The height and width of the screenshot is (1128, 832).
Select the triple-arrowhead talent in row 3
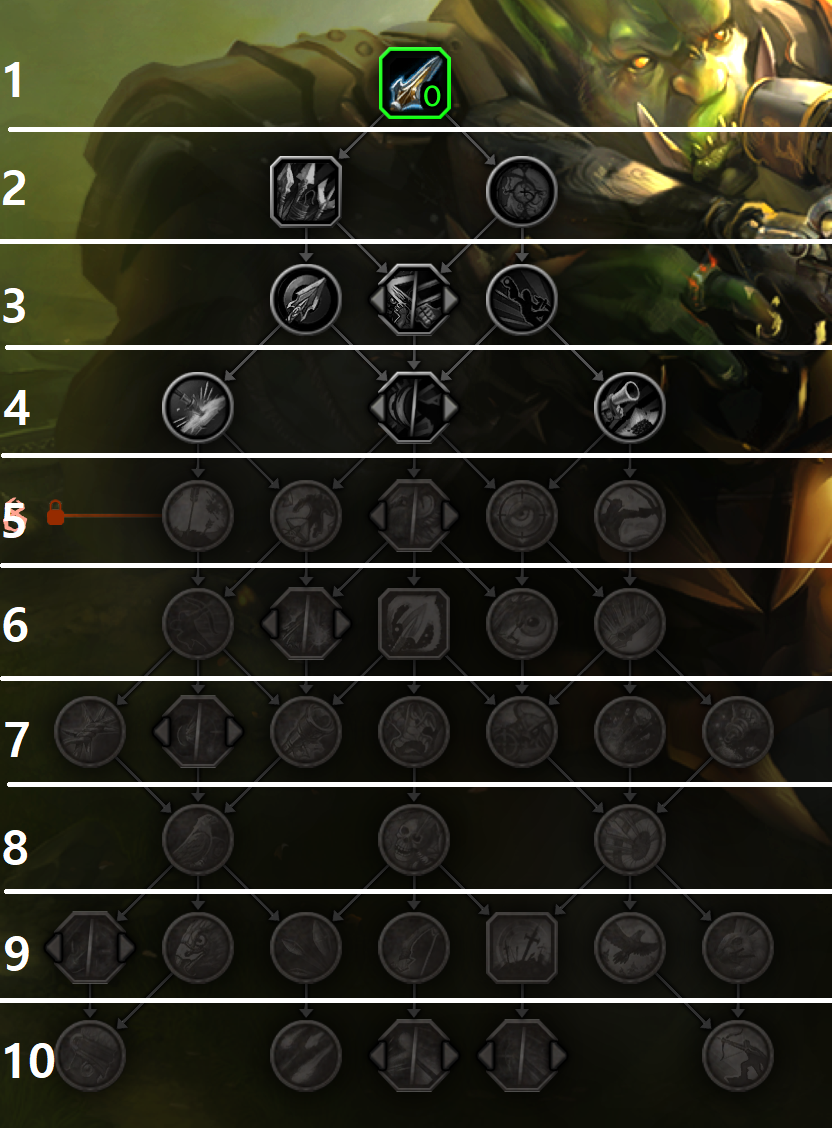point(306,299)
